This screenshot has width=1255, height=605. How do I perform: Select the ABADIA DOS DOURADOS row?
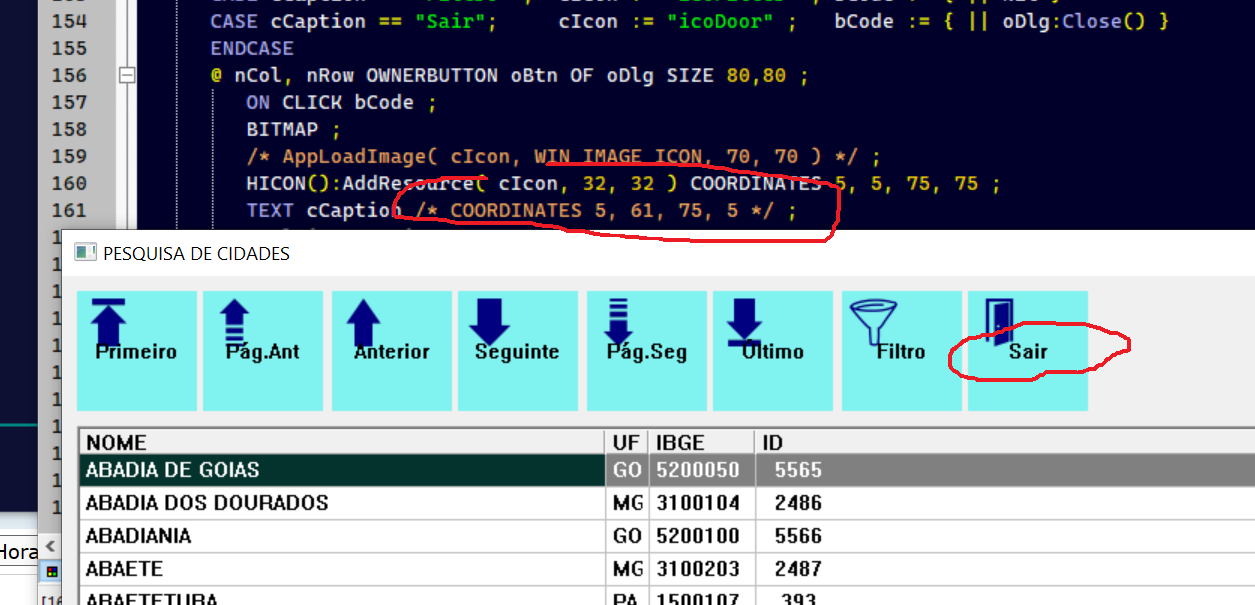tap(340, 503)
